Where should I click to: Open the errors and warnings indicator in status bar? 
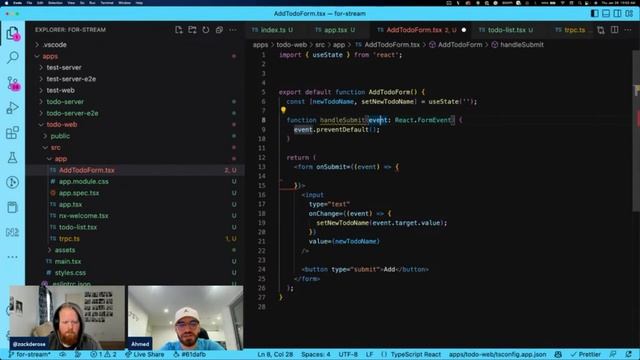pyautogui.click(x=103, y=354)
